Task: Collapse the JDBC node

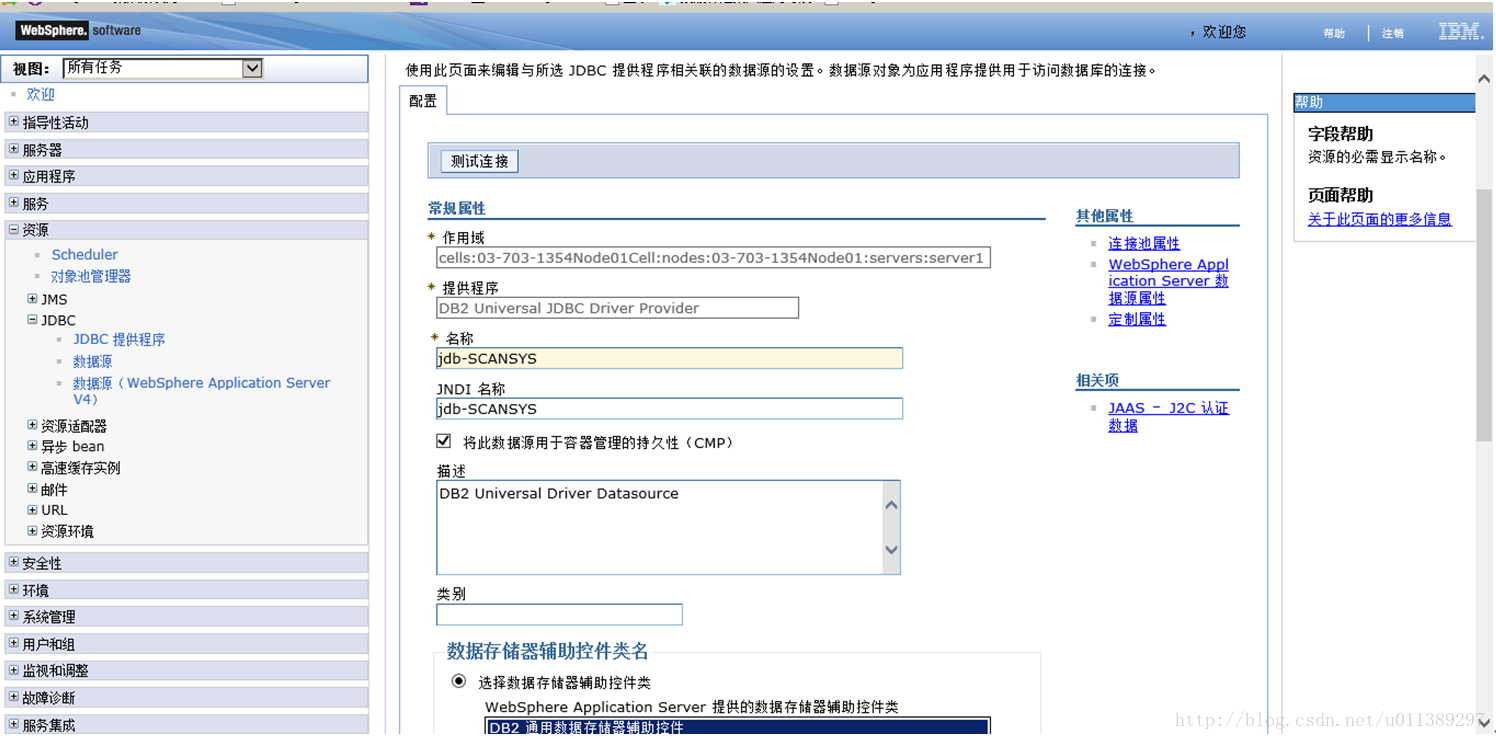Action: click(x=32, y=320)
